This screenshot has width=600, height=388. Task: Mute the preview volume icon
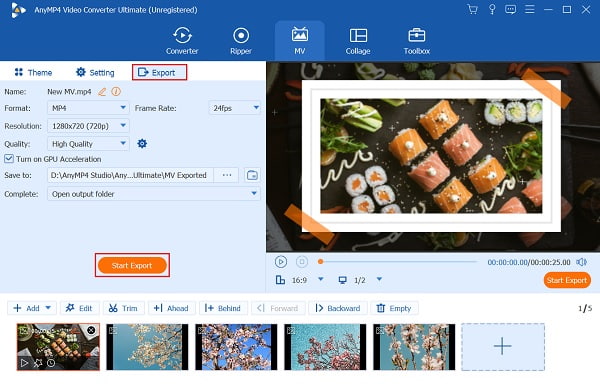click(581, 262)
